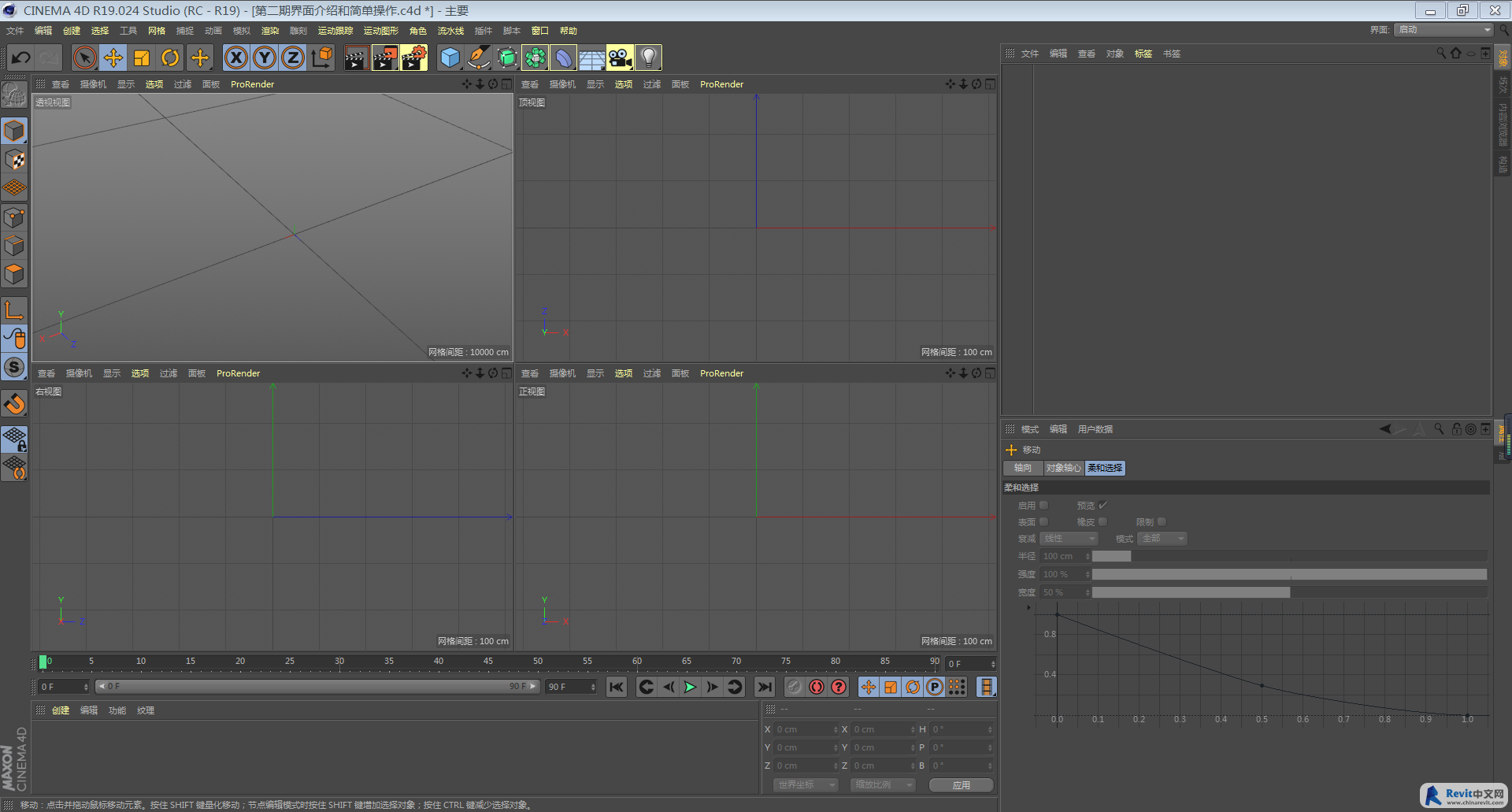This screenshot has height=812, width=1512.
Task: Open the 界面 layout dropdown set to 启动
Action: [1443, 30]
